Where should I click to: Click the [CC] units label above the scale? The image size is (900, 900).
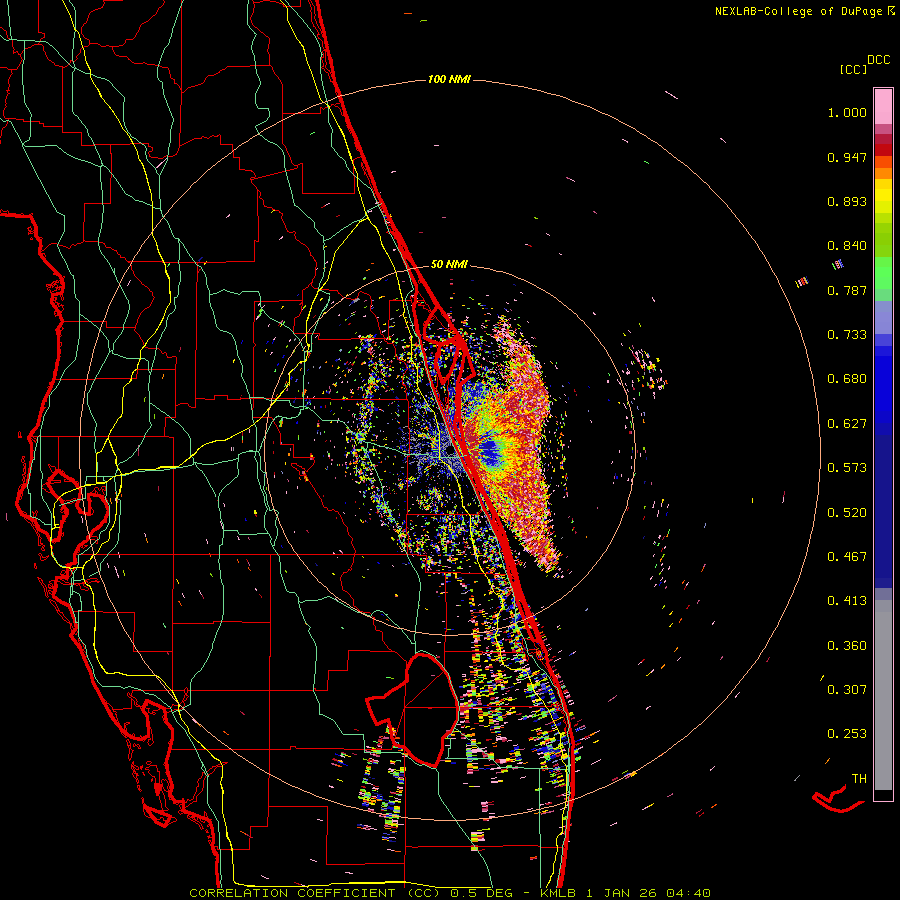853,69
